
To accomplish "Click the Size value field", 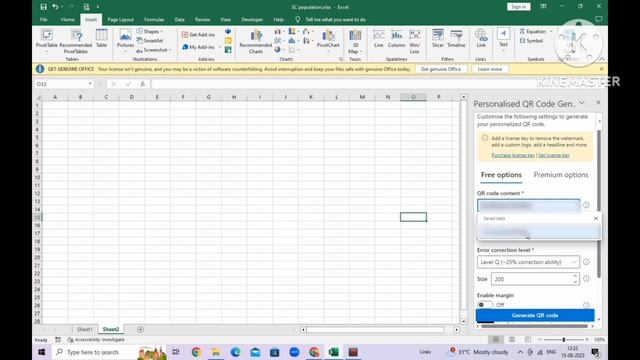I will (531, 279).
